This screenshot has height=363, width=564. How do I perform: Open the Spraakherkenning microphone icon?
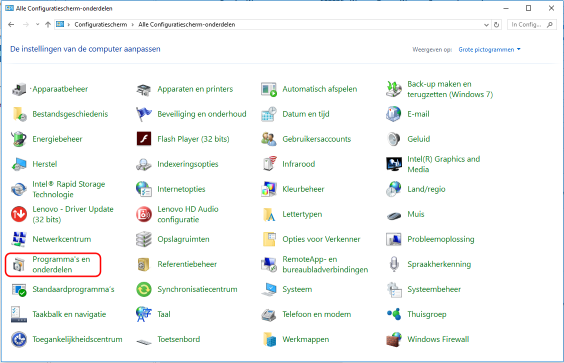394,264
